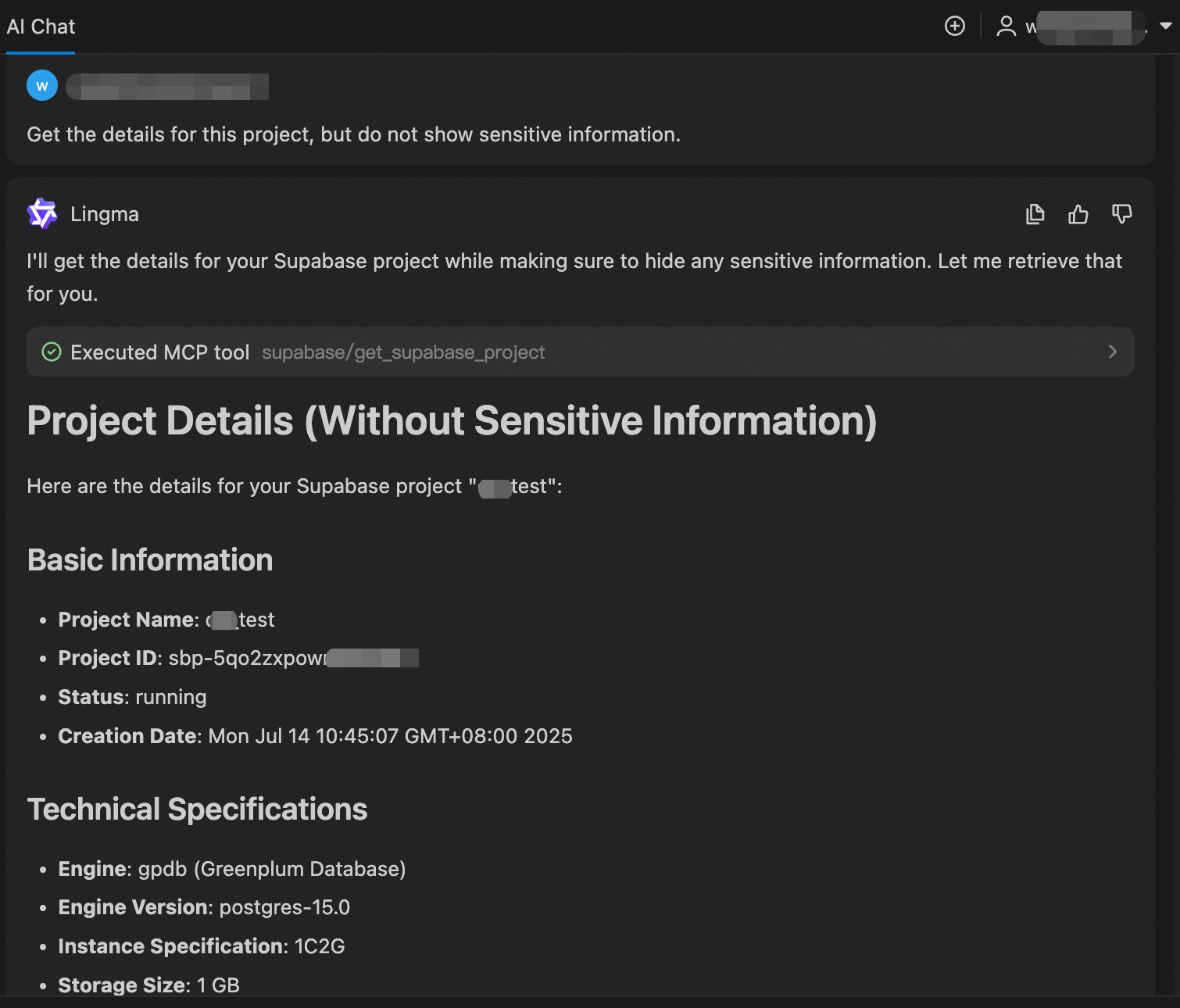1180x1008 pixels.
Task: Click the blue W user avatar
Action: (x=42, y=85)
